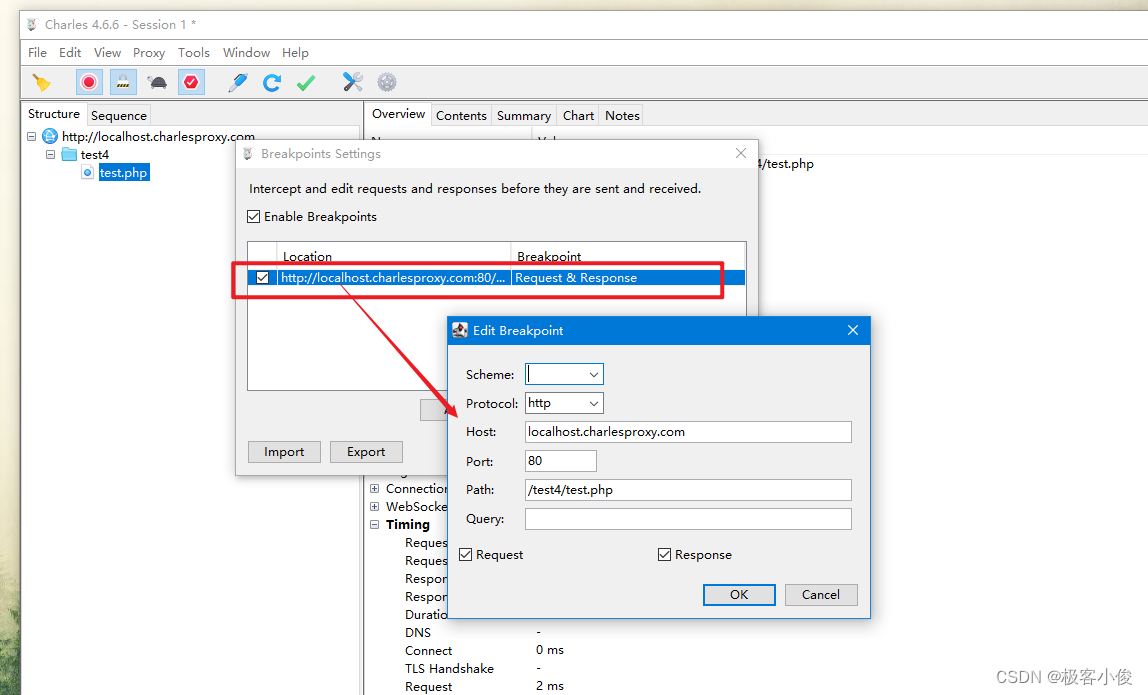
Task: Open the Window menu
Action: [x=247, y=53]
